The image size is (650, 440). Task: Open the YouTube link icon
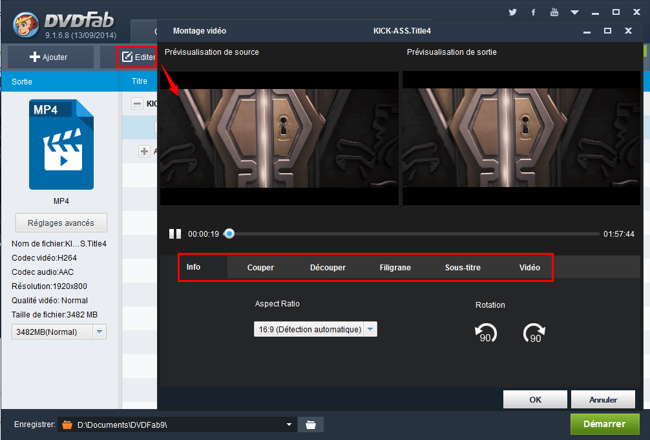click(554, 12)
